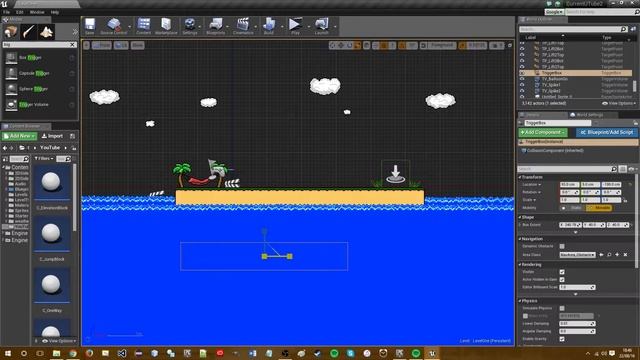Click the save-all icon next to Import

(x=72, y=136)
